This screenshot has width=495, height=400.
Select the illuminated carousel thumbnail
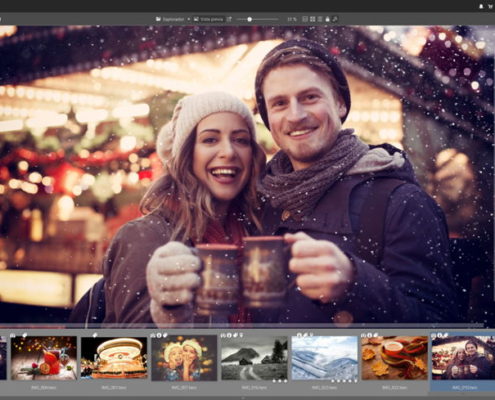tap(114, 358)
